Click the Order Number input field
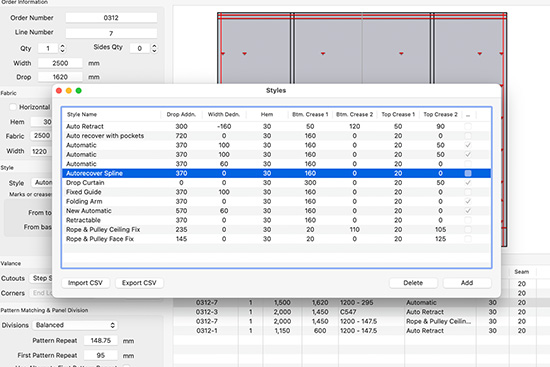Image resolution: width=550 pixels, height=367 pixels. (111, 18)
